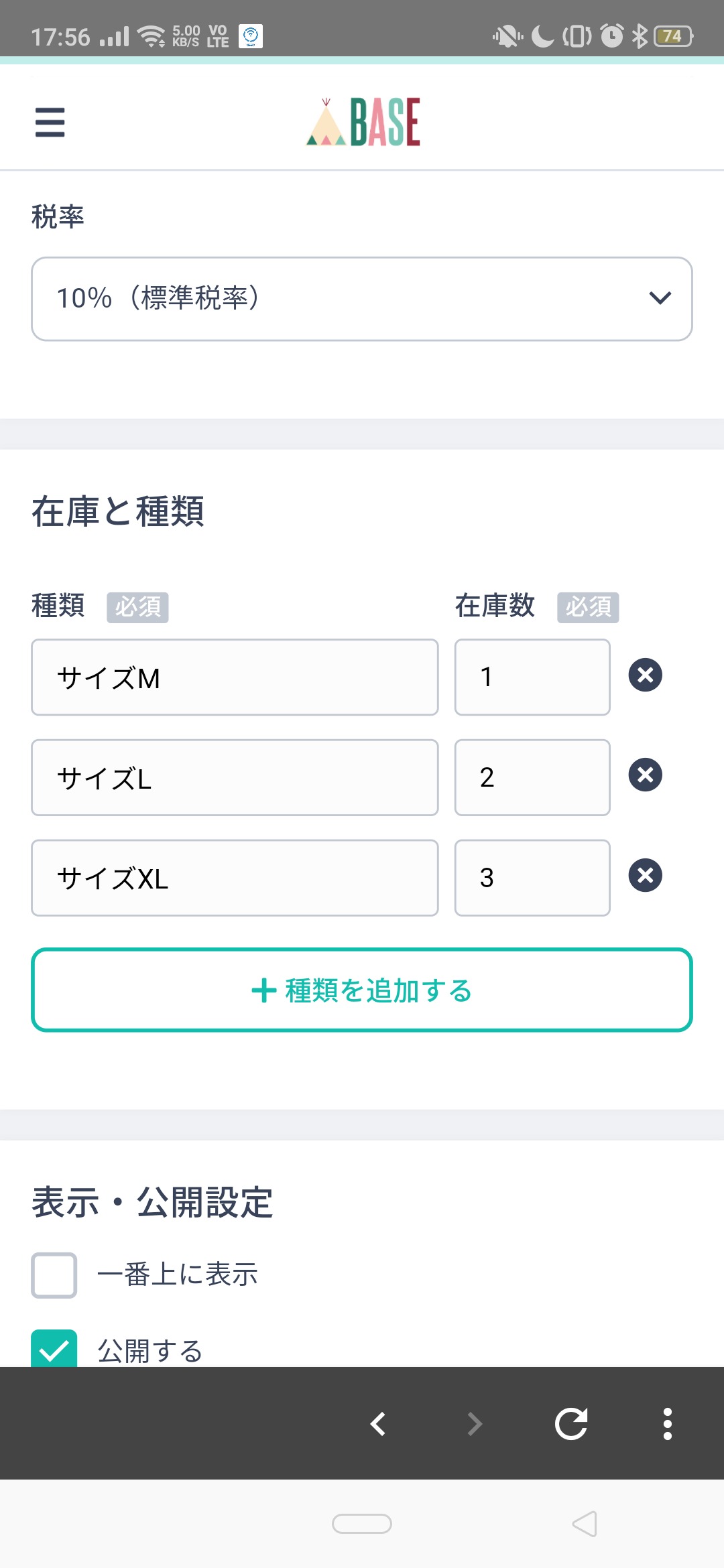
Task: Check the 一番上に表示 checkbox
Action: pos(54,1275)
